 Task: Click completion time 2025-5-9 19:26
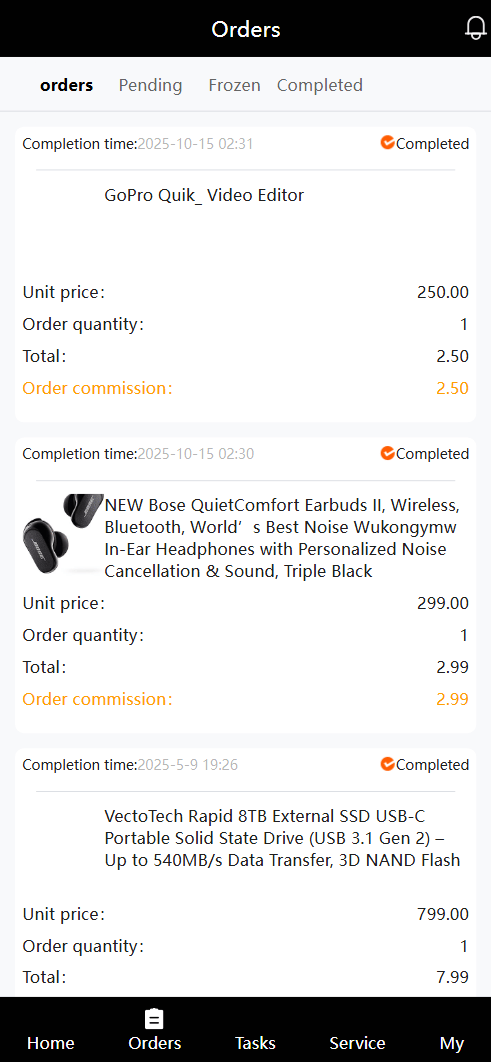188,765
